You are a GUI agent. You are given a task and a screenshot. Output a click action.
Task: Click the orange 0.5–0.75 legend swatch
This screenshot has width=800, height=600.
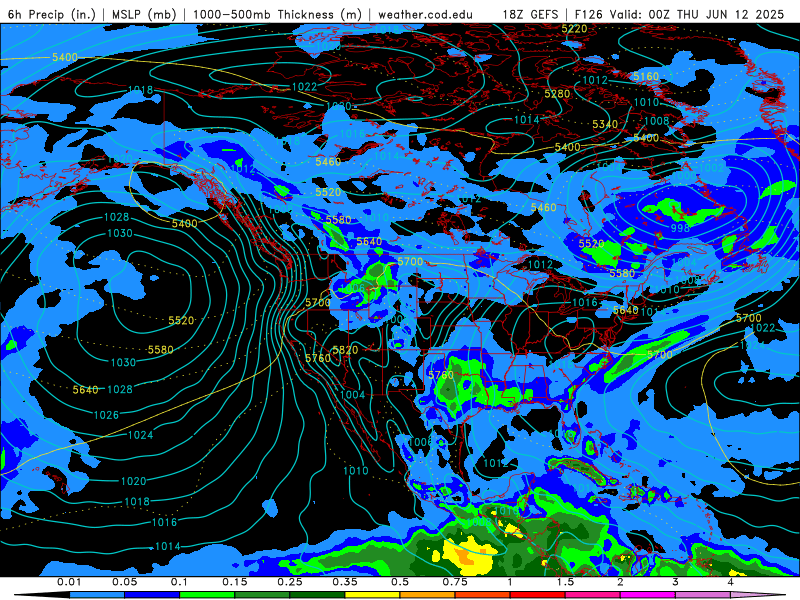click(x=428, y=595)
